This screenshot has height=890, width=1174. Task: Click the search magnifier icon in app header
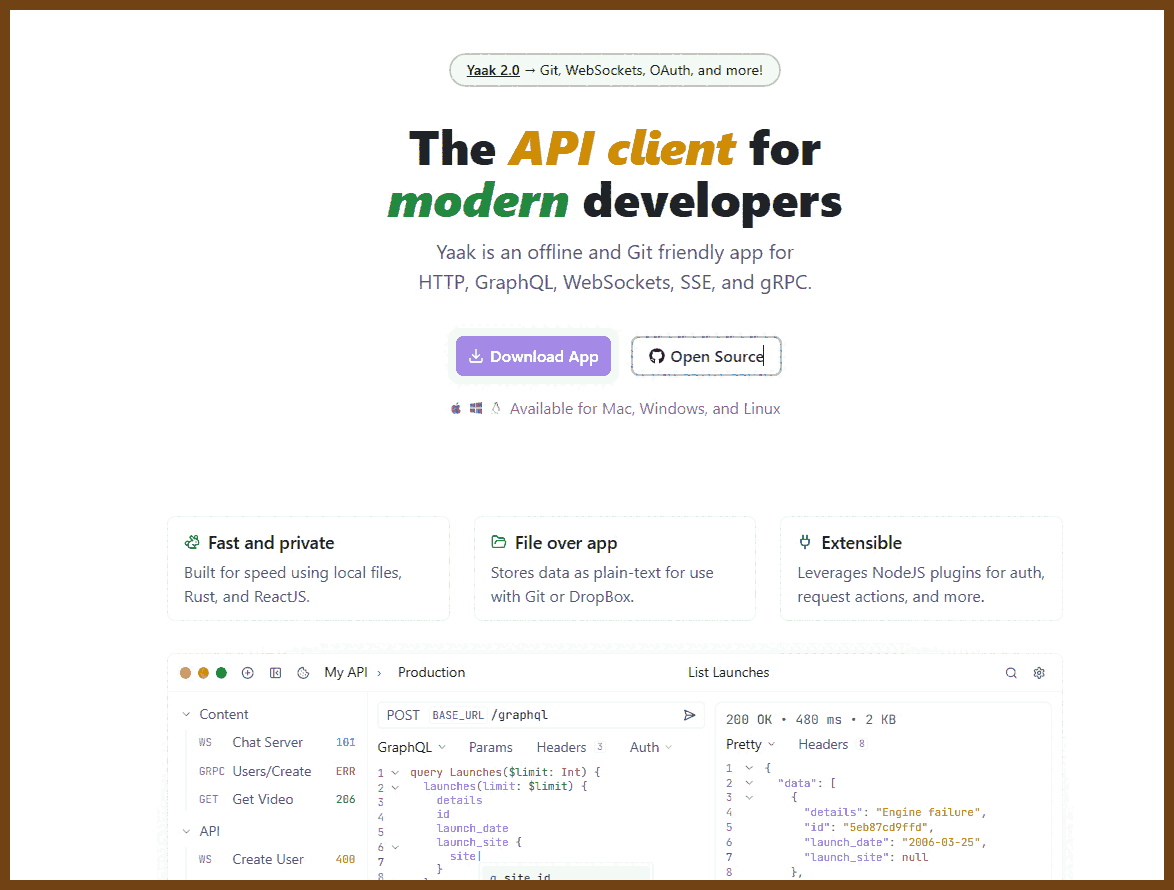[x=1011, y=673]
